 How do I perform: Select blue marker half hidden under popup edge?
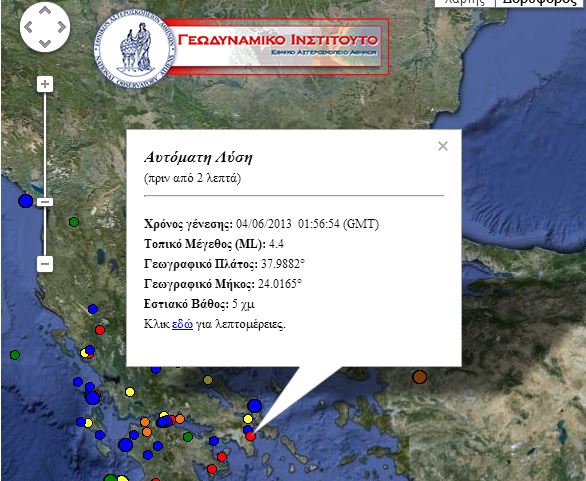click(x=156, y=369)
